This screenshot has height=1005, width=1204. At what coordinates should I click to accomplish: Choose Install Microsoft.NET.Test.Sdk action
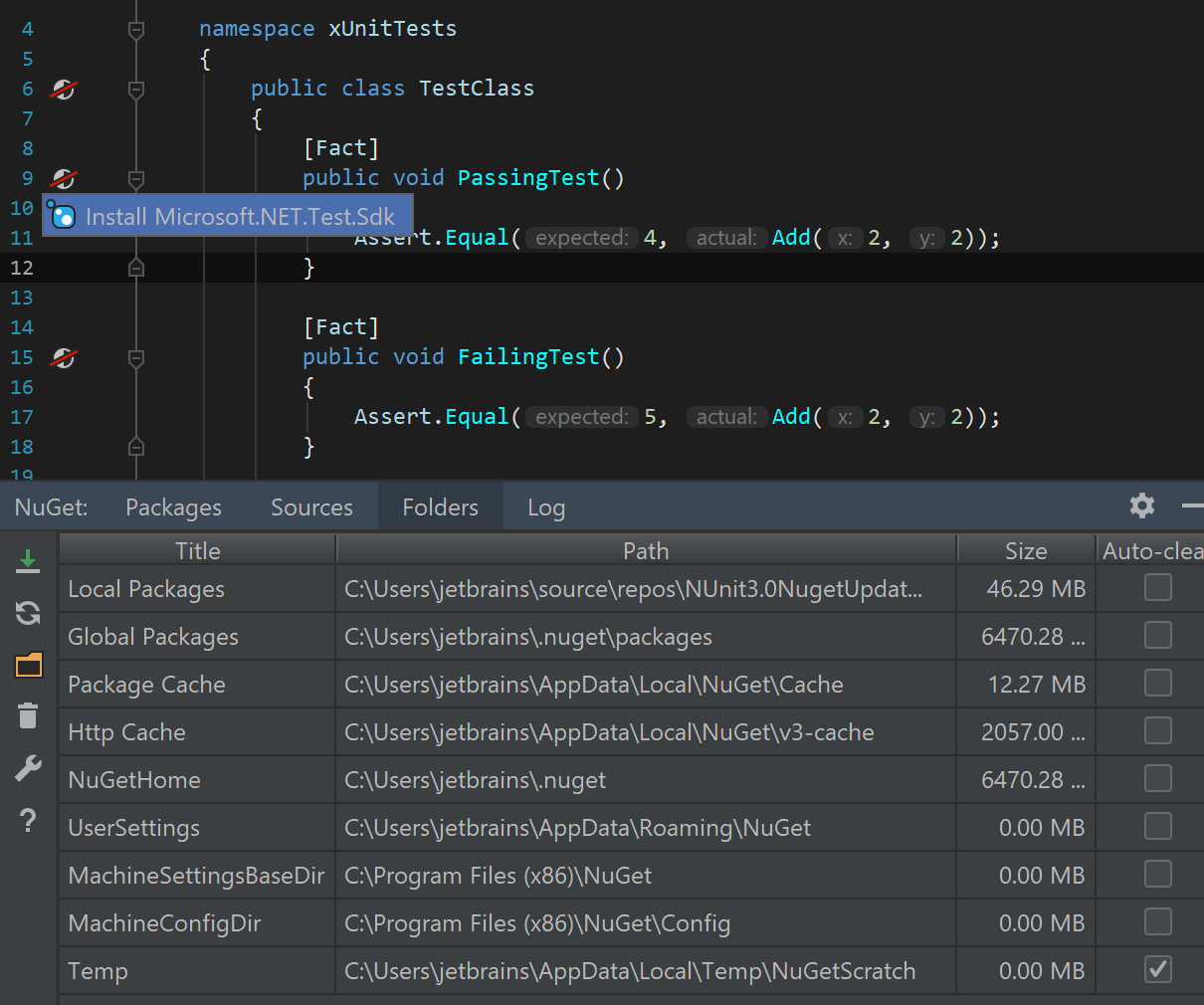pyautogui.click(x=239, y=217)
